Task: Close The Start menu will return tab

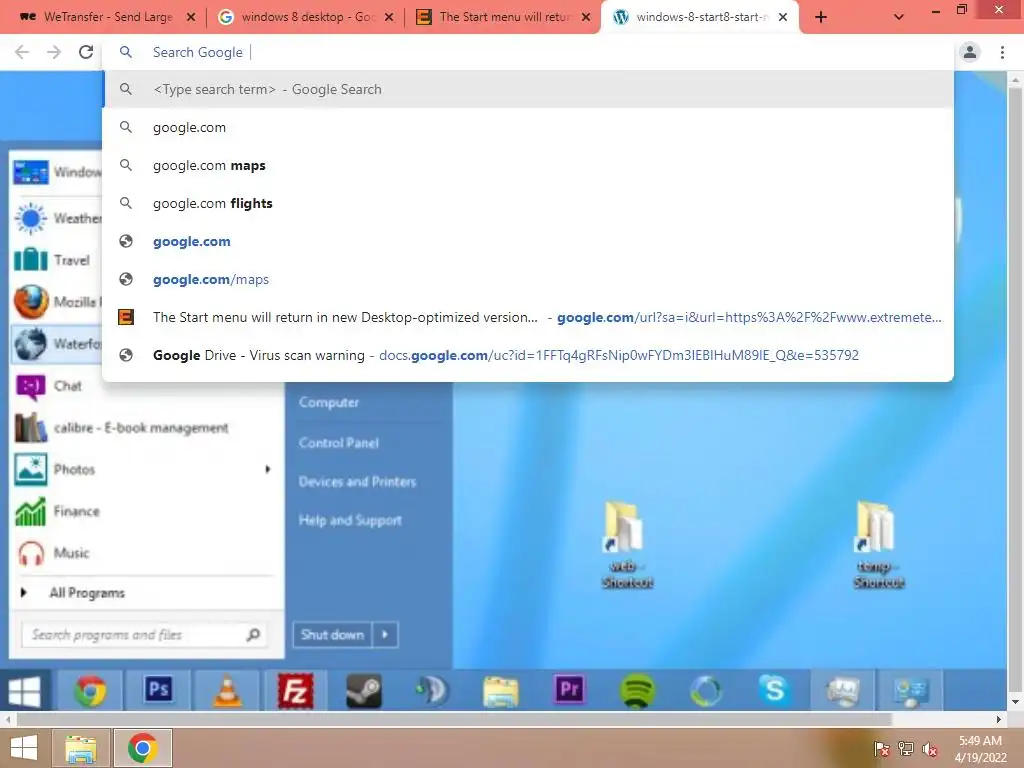Action: point(586,17)
